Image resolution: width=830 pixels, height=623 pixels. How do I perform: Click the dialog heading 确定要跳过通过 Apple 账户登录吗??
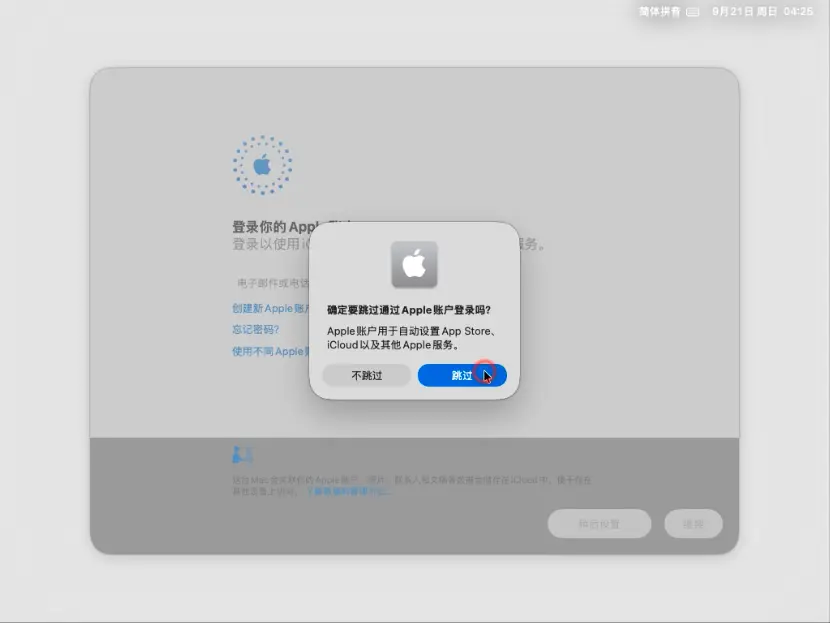(409, 310)
